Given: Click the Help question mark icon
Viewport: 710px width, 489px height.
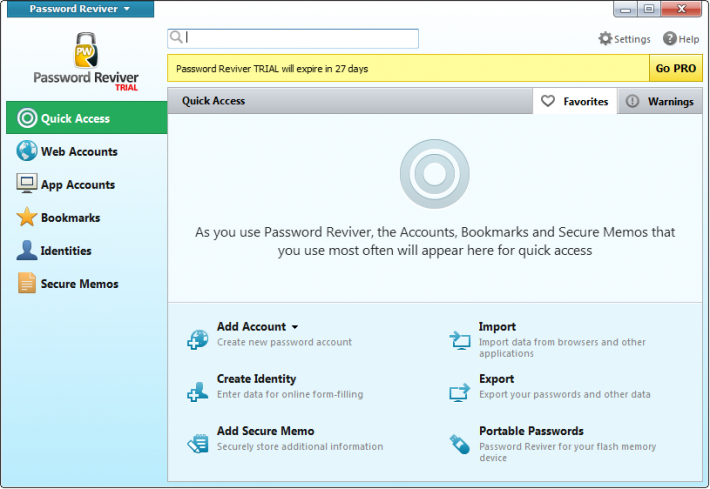Looking at the screenshot, I should (670, 38).
